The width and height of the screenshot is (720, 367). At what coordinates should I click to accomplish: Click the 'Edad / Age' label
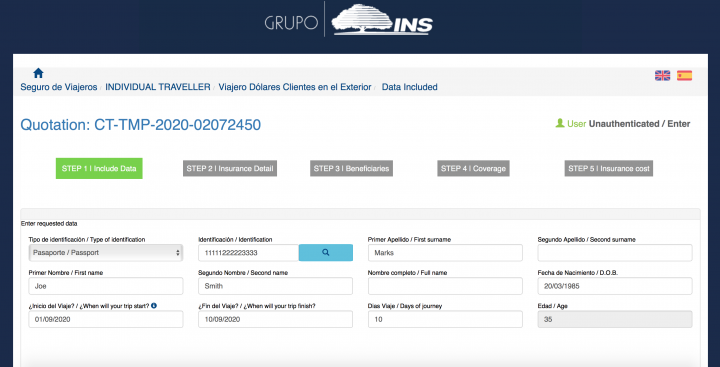click(x=552, y=305)
